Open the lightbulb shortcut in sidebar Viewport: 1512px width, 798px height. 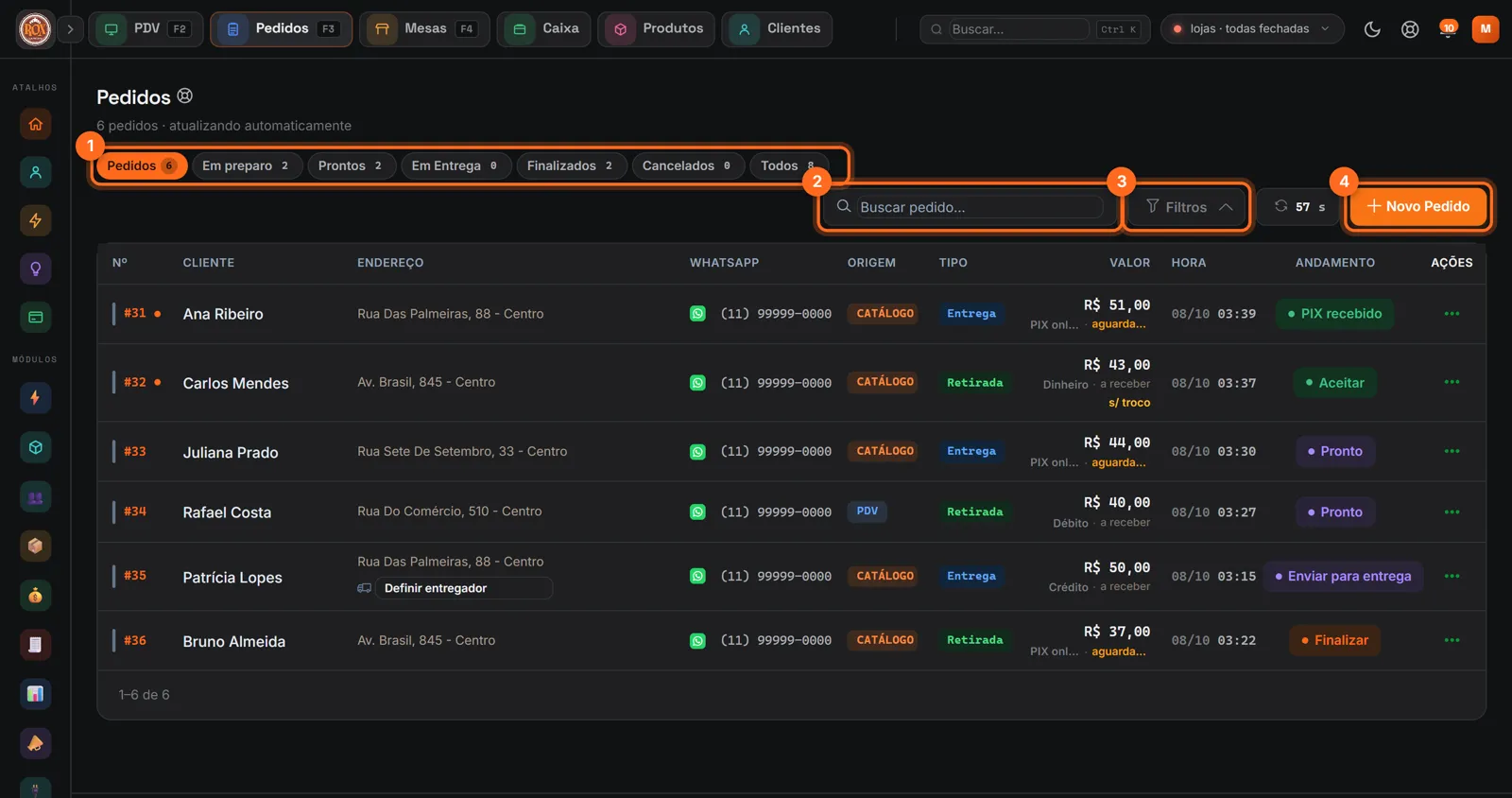tap(35, 269)
